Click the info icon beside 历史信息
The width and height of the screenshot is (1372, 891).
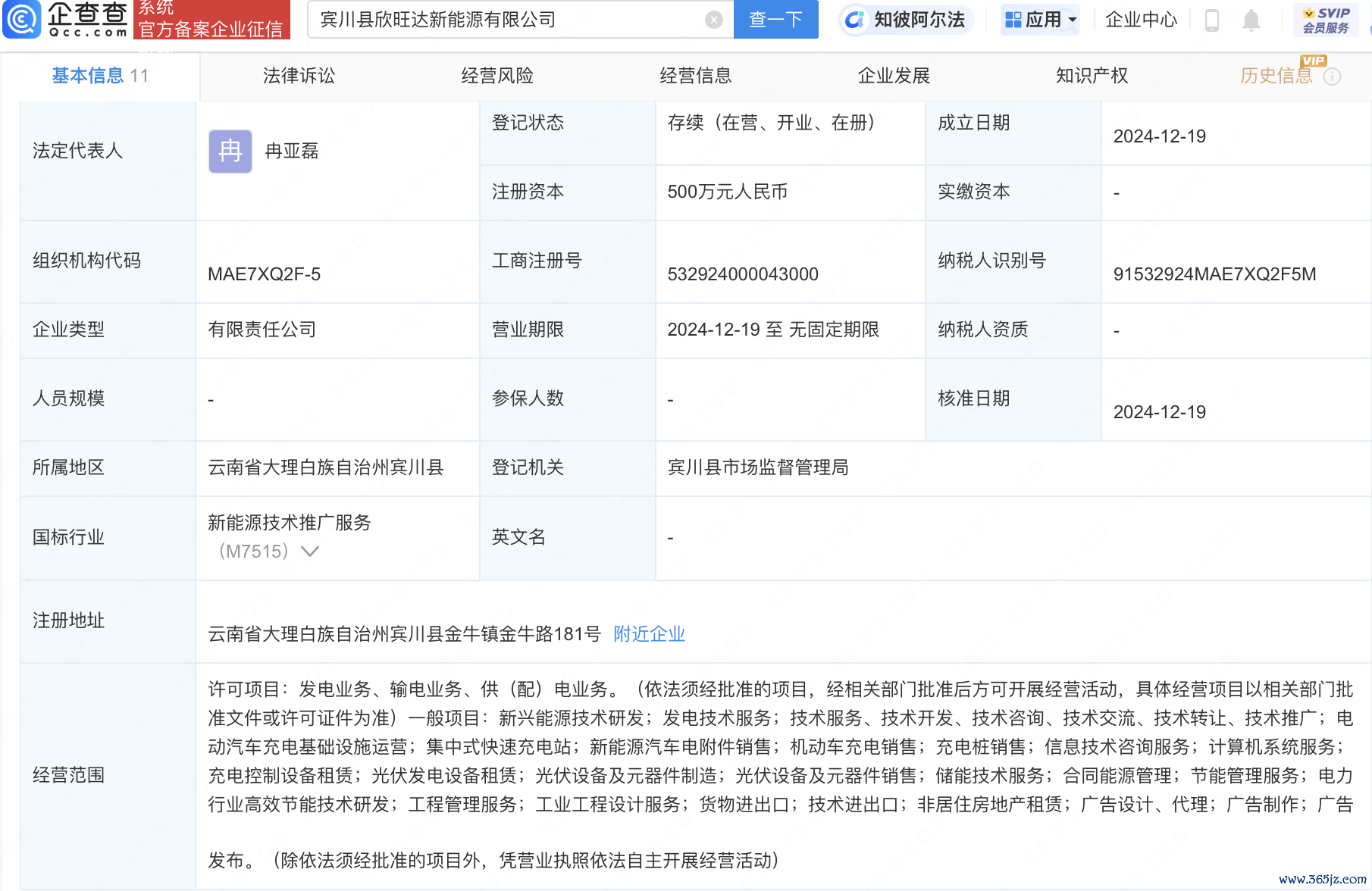pyautogui.click(x=1332, y=77)
